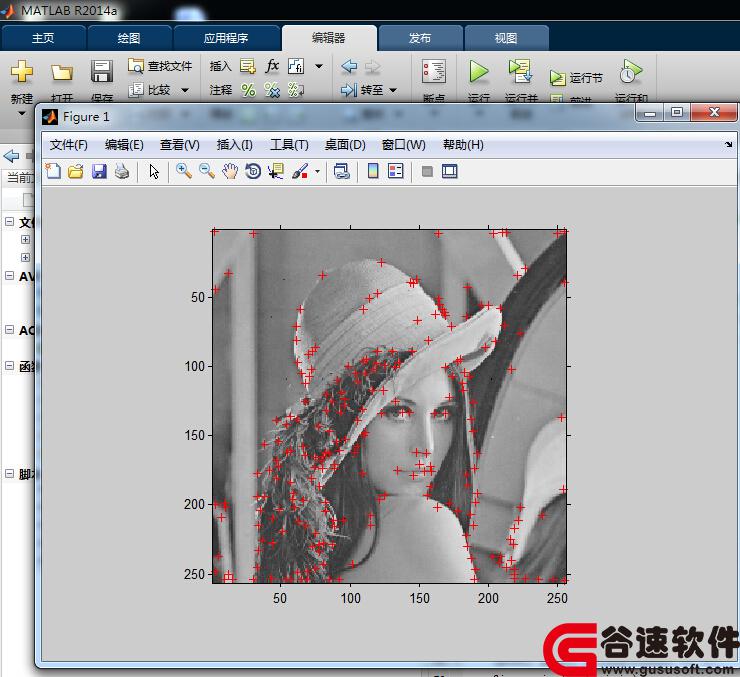This screenshot has height=677, width=740.
Task: Click the Lena image in Figure 1
Action: point(389,406)
